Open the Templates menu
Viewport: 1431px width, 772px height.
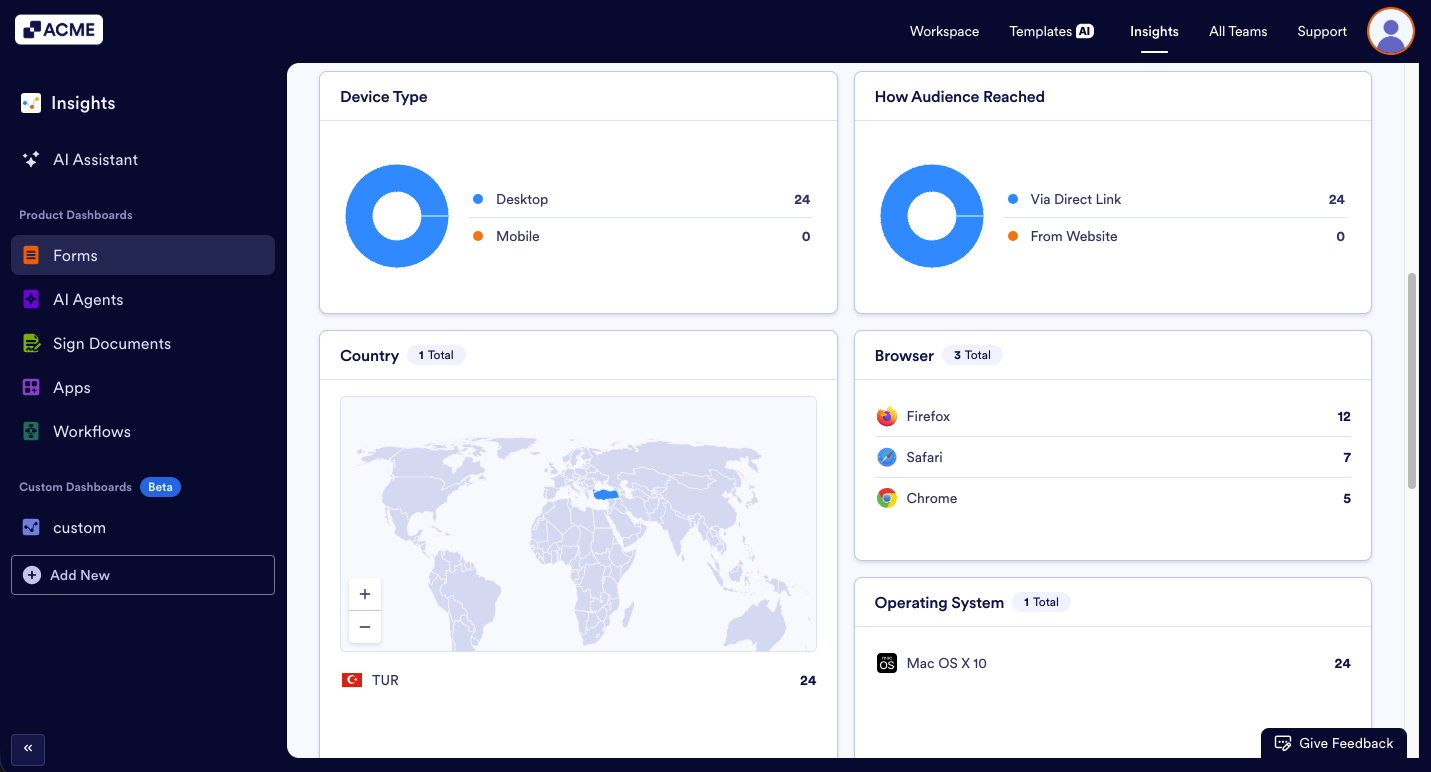pos(1051,31)
